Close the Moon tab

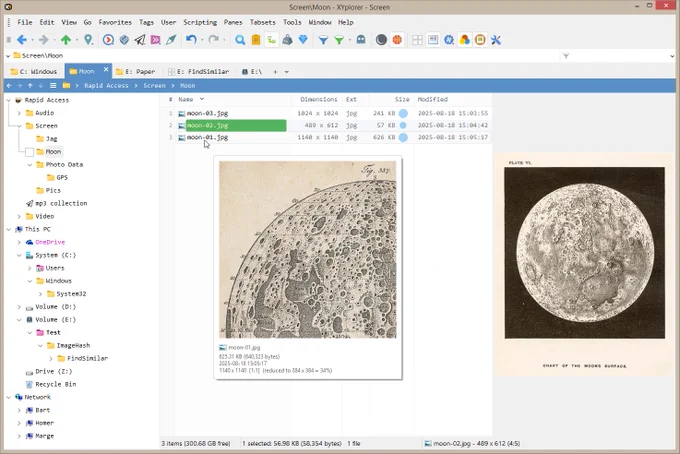point(106,69)
